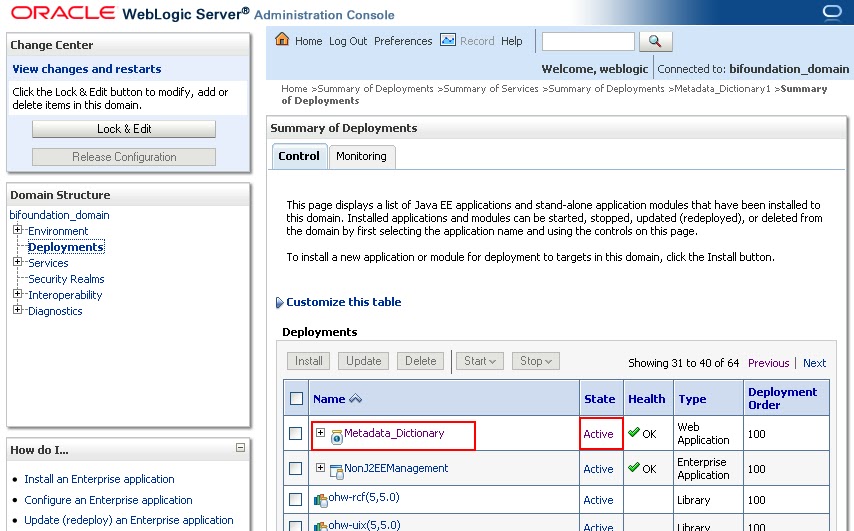Screen dimensions: 854x531
Task: Expand the Services tree node
Action: click(x=17, y=262)
